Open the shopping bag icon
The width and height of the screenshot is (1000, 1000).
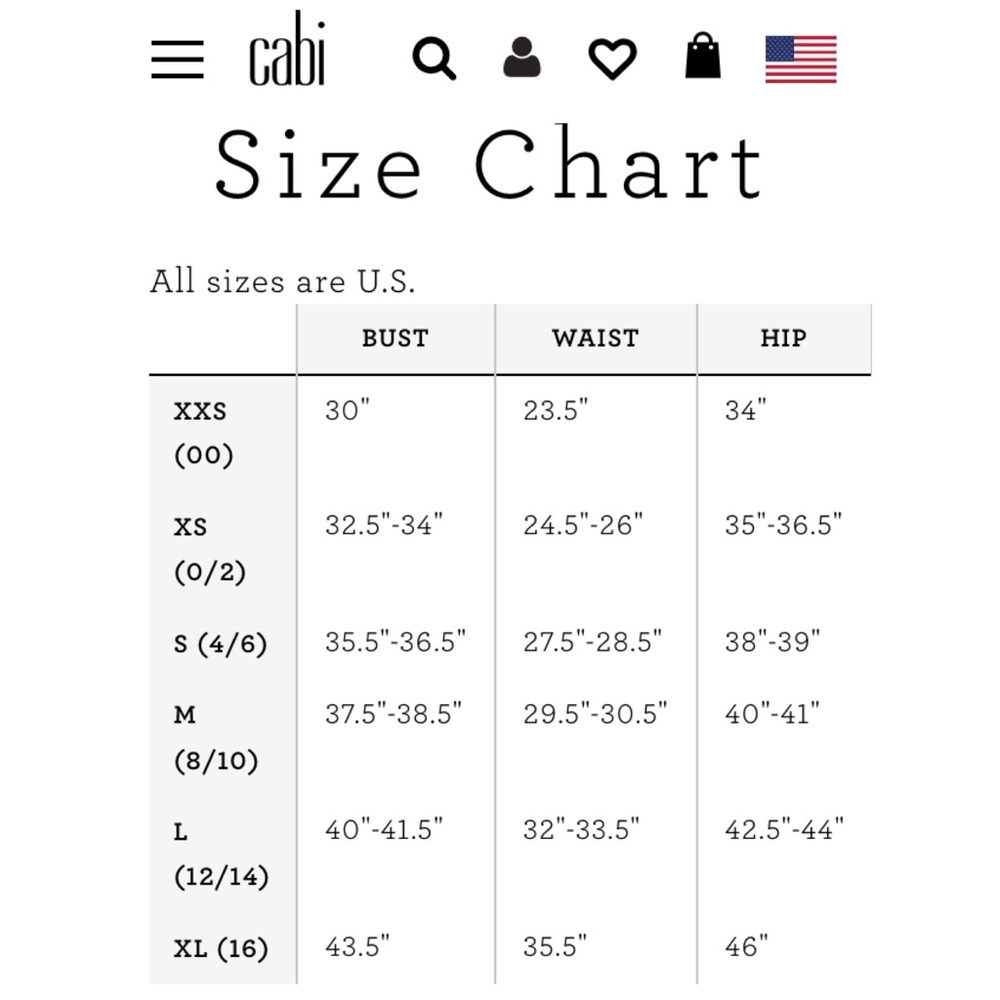pos(703,57)
